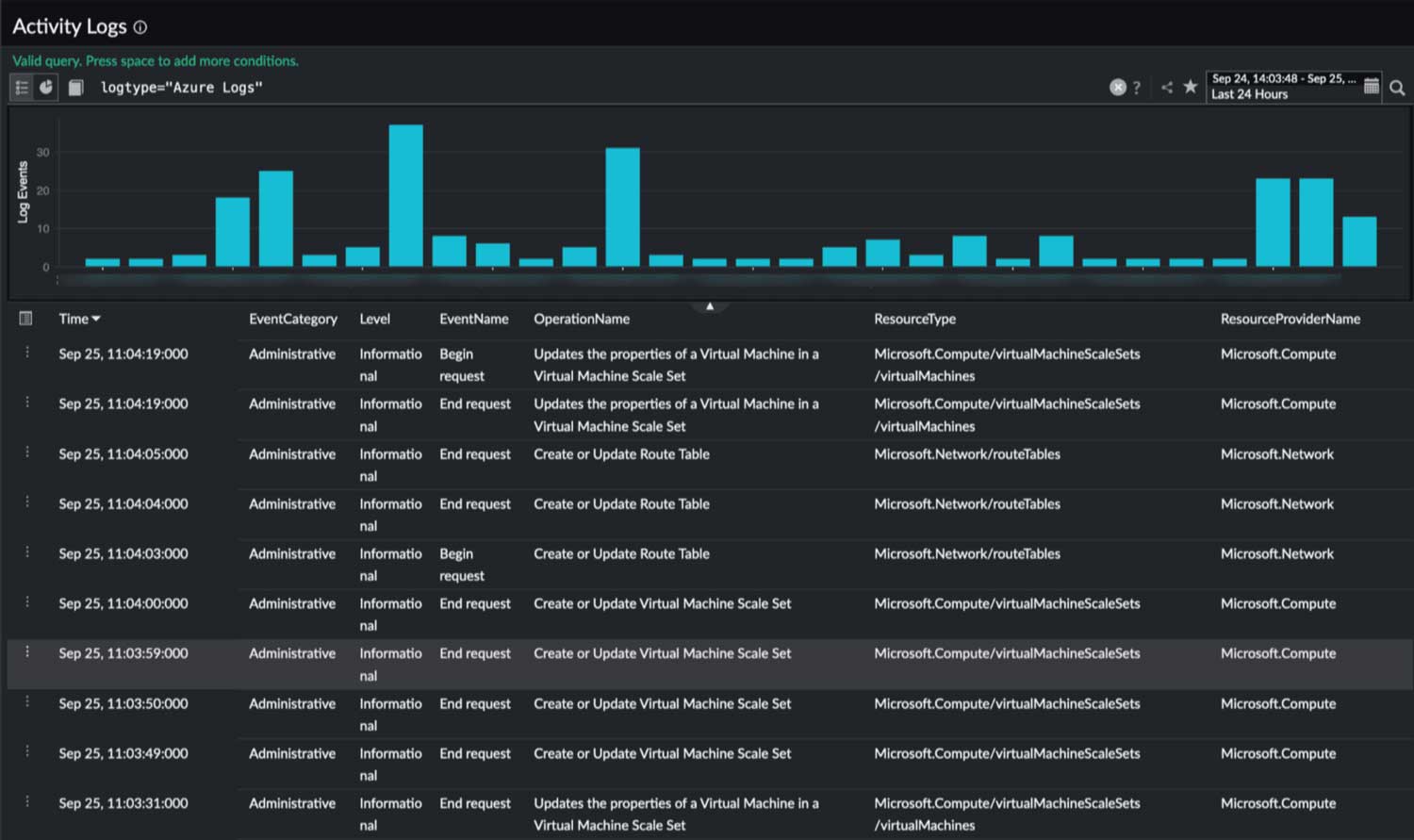Image resolution: width=1414 pixels, height=840 pixels.
Task: Run the search with the magnifier icon
Action: coord(1397,87)
